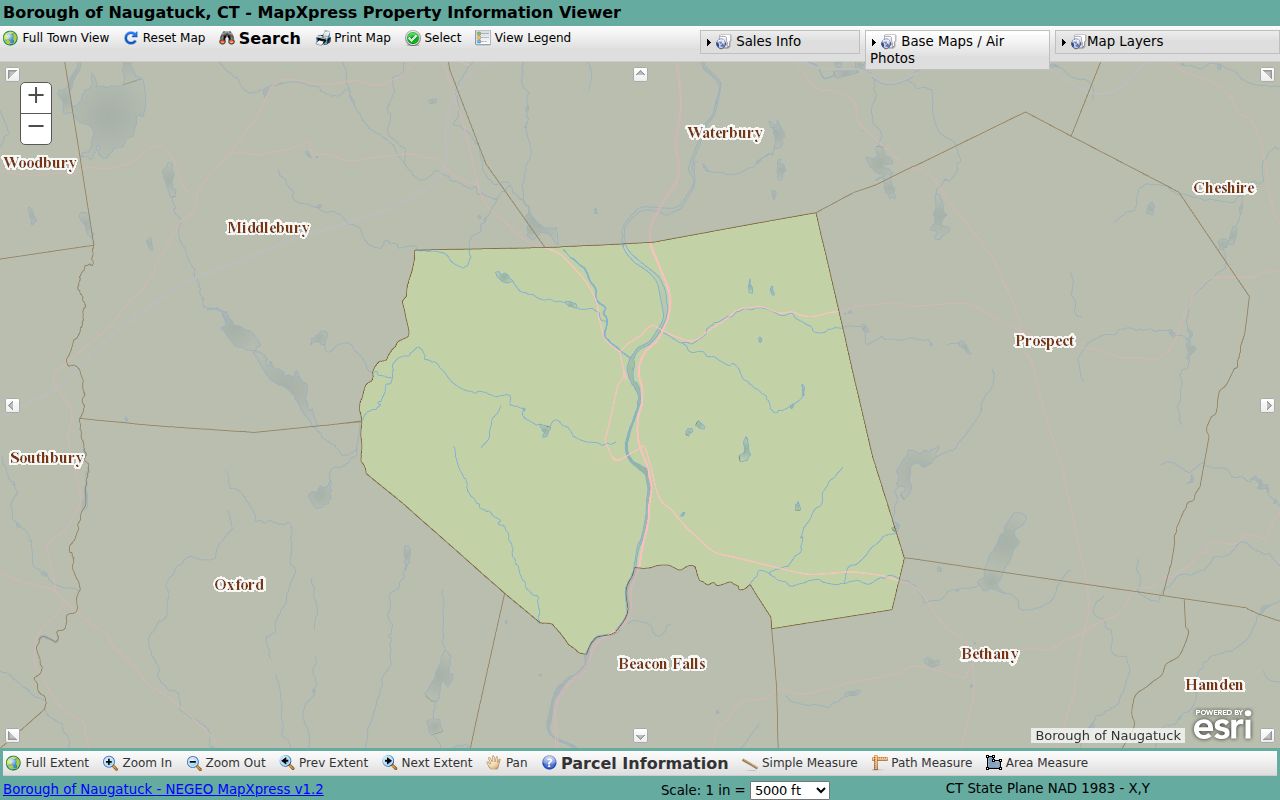Open View Legend list icon
Viewport: 1280px width, 800px height.
click(483, 38)
